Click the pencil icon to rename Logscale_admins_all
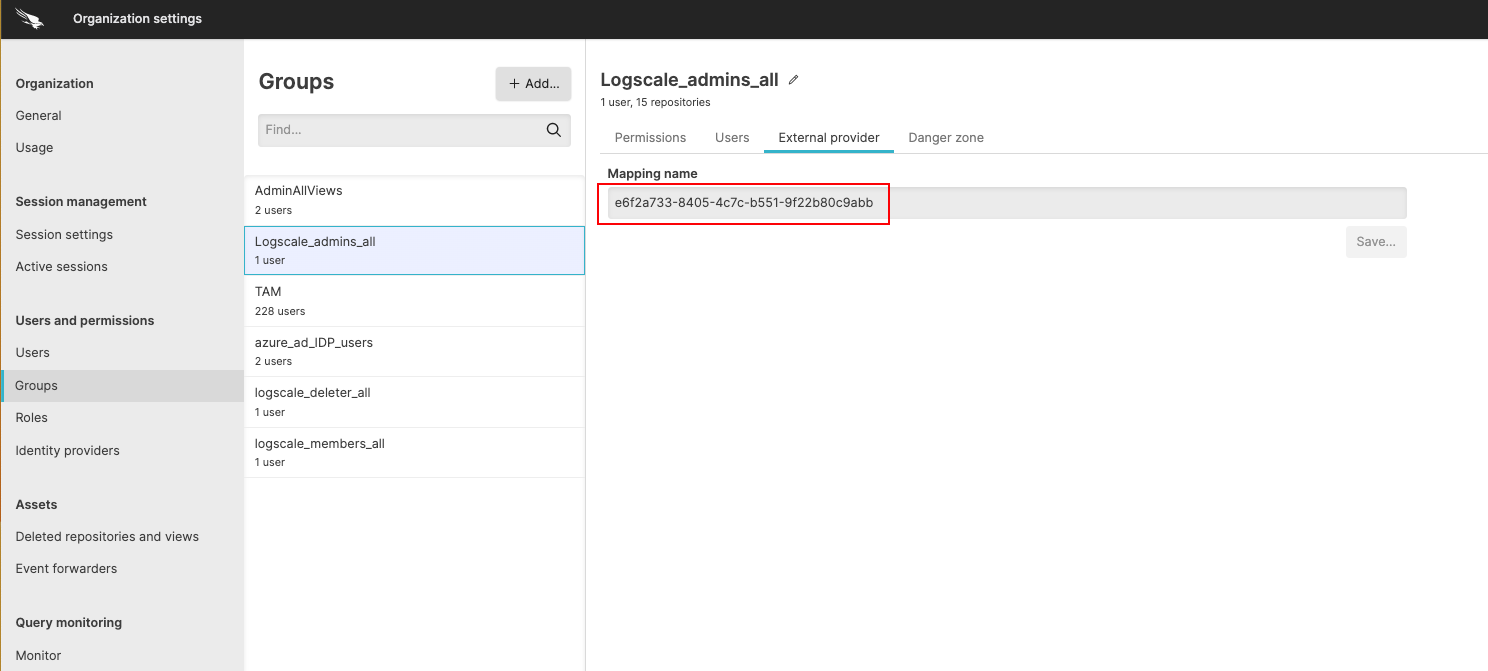The height and width of the screenshot is (671, 1488). coord(792,79)
